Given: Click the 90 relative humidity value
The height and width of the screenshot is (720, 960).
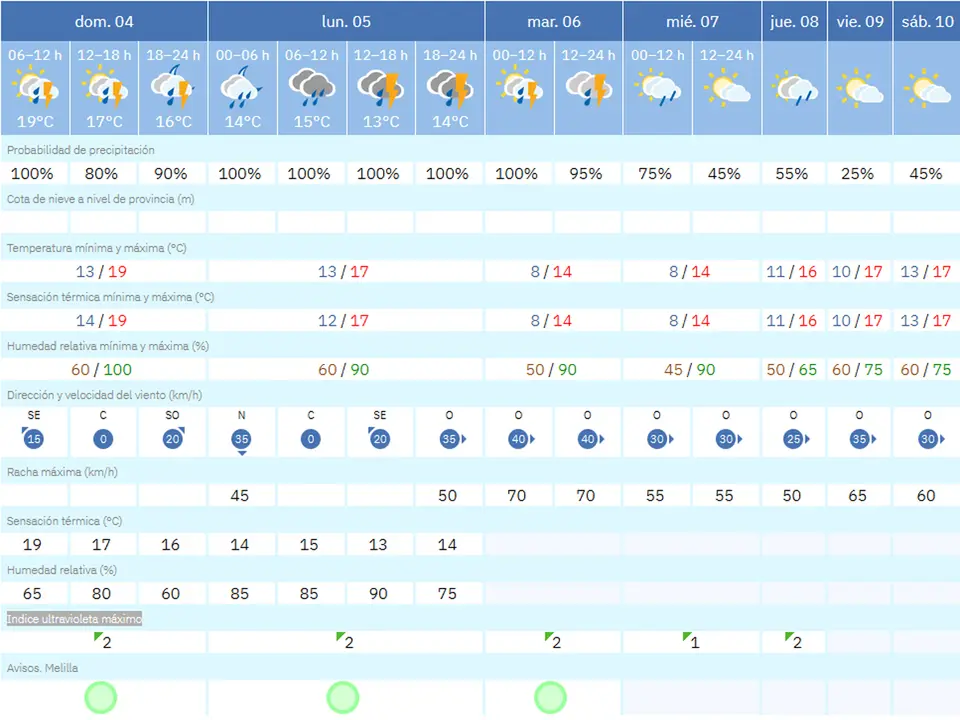Looking at the screenshot, I should pyautogui.click(x=378, y=593).
